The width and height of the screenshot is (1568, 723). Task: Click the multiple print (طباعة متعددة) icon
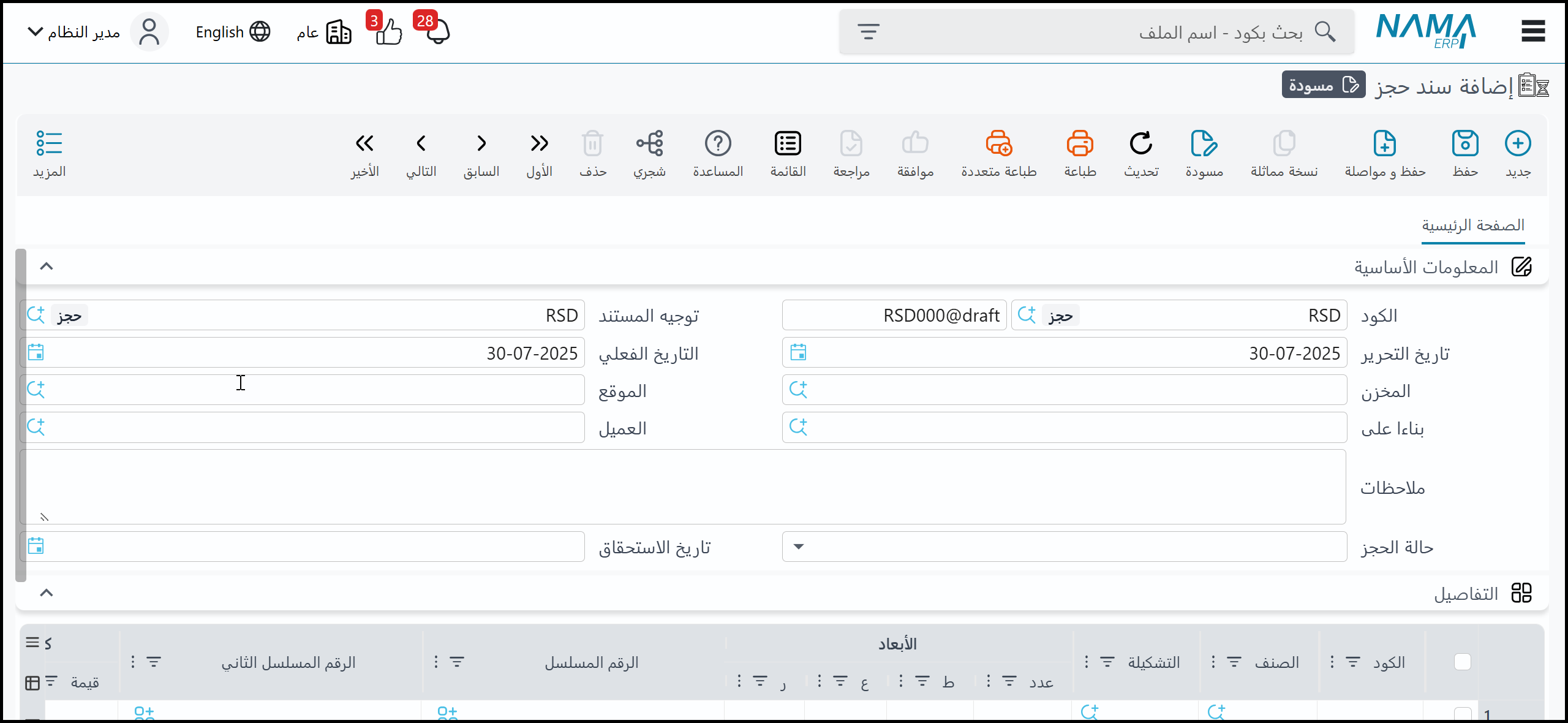point(998,144)
